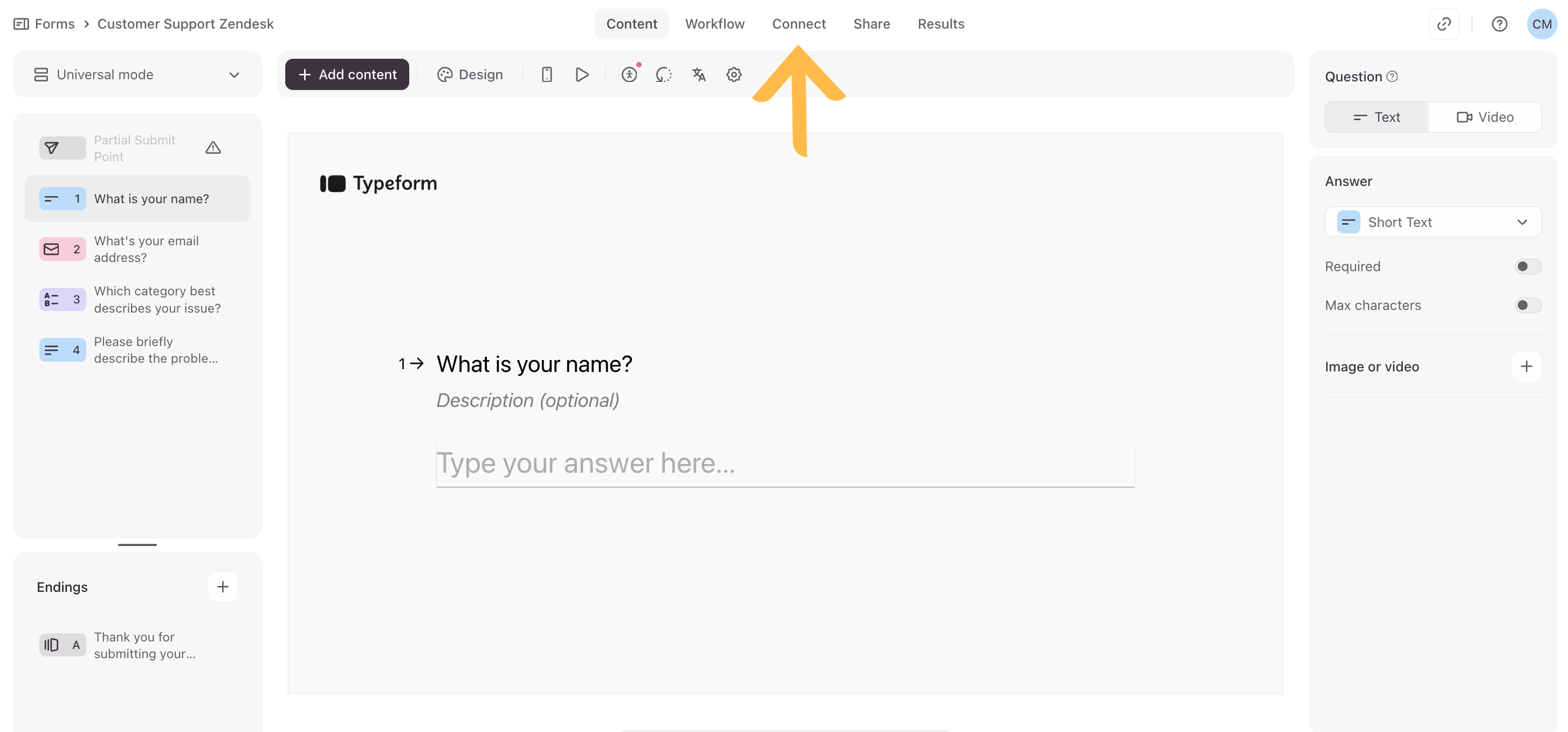Open the Design panel button

pyautogui.click(x=469, y=74)
